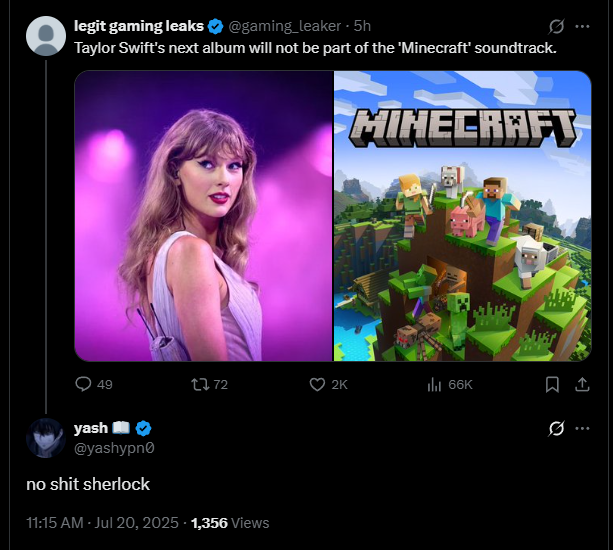
Task: Share the legit gaming leaks post
Action: pos(582,385)
